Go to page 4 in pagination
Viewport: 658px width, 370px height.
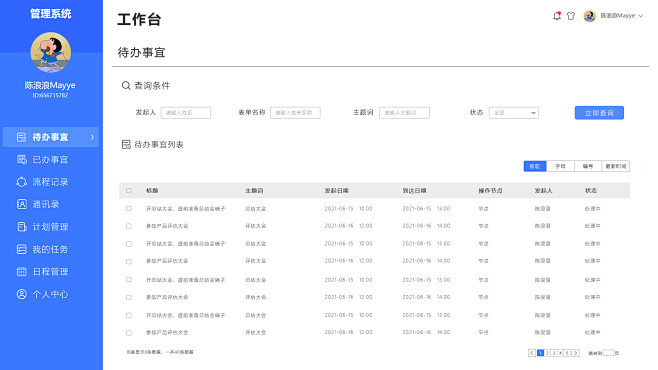tap(560, 353)
